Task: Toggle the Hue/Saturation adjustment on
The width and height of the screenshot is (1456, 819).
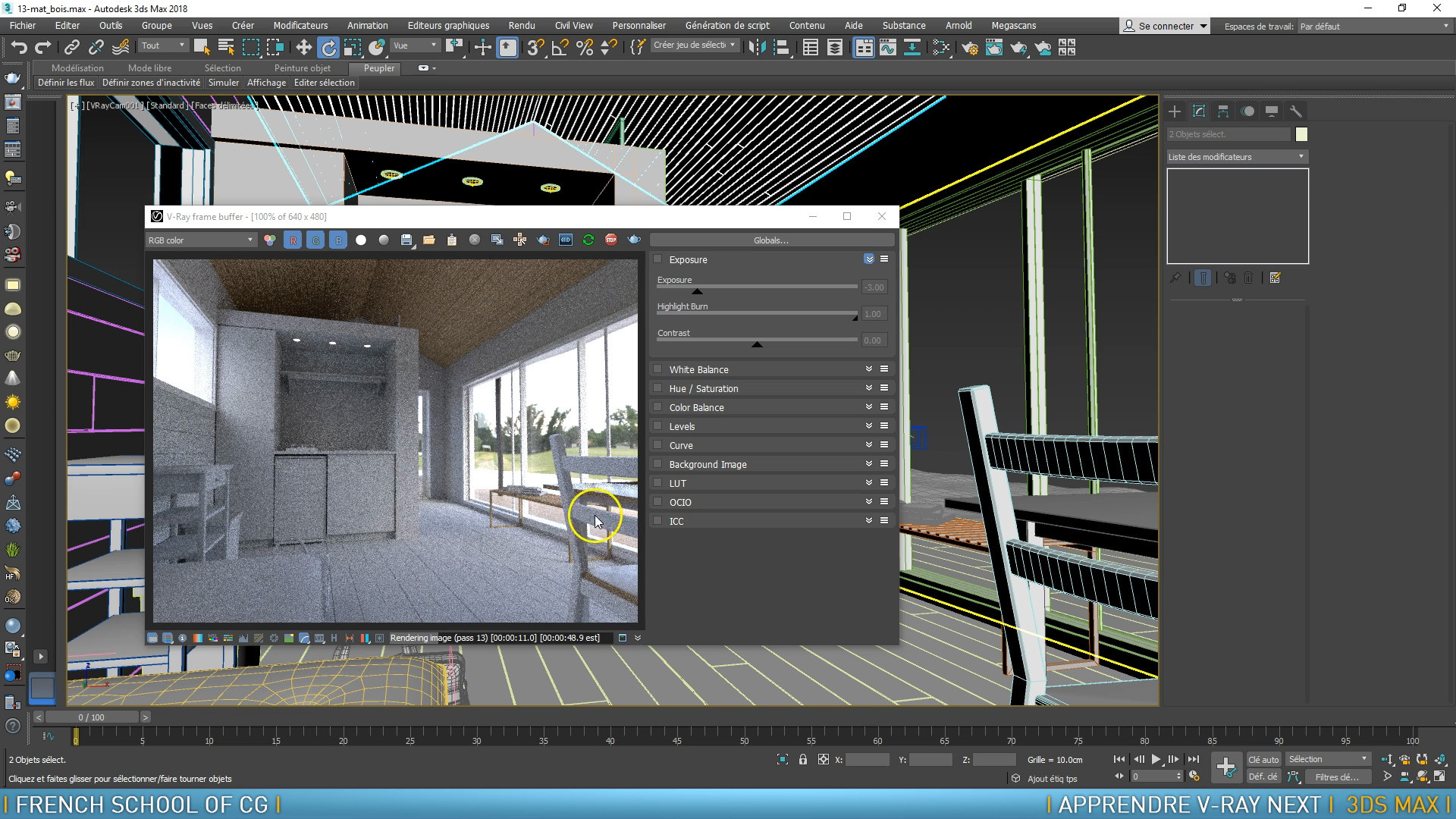Action: click(658, 388)
